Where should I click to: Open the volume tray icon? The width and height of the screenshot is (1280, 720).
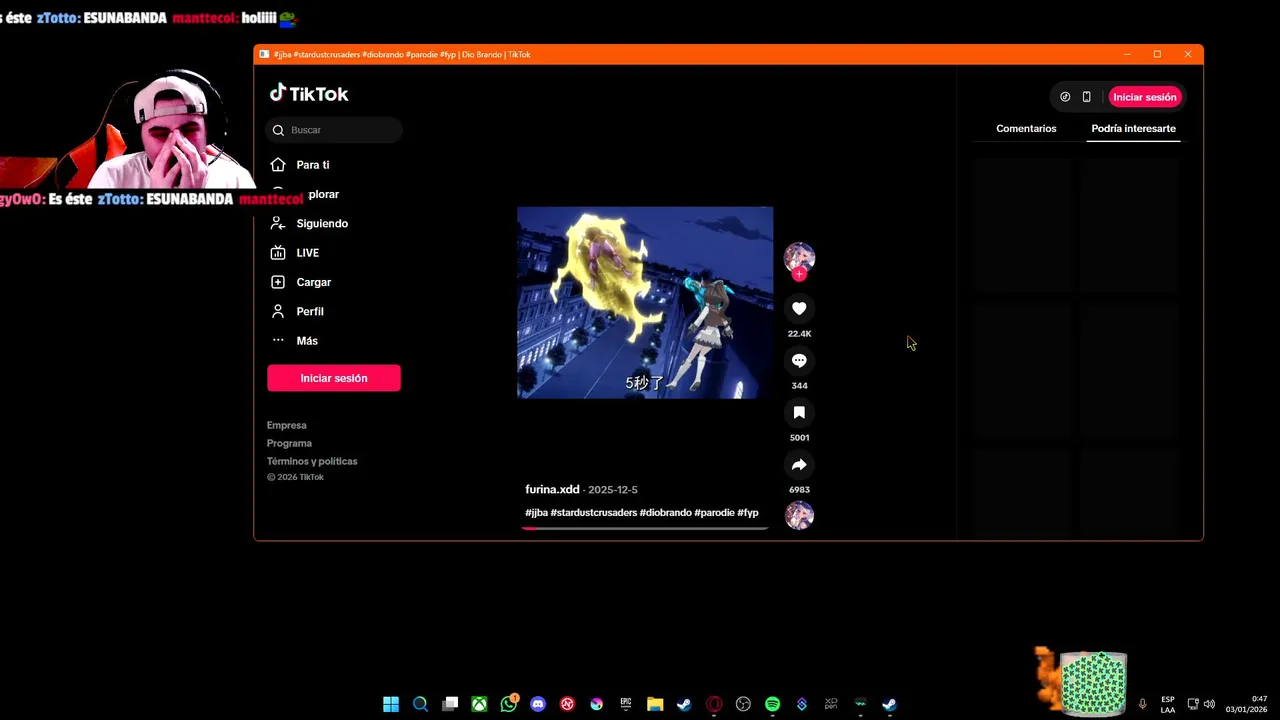coord(1209,704)
